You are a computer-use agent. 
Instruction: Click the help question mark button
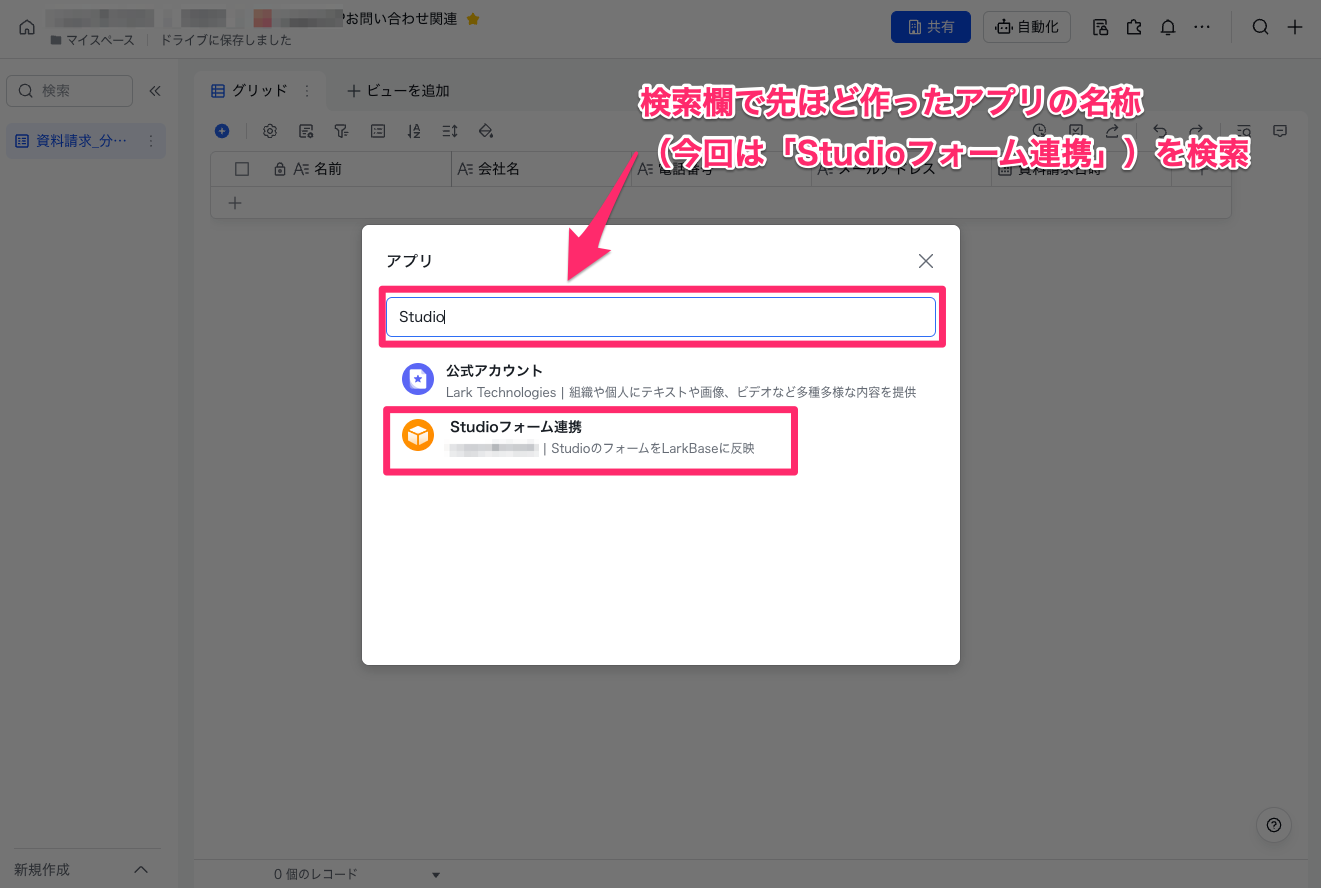[1274, 825]
